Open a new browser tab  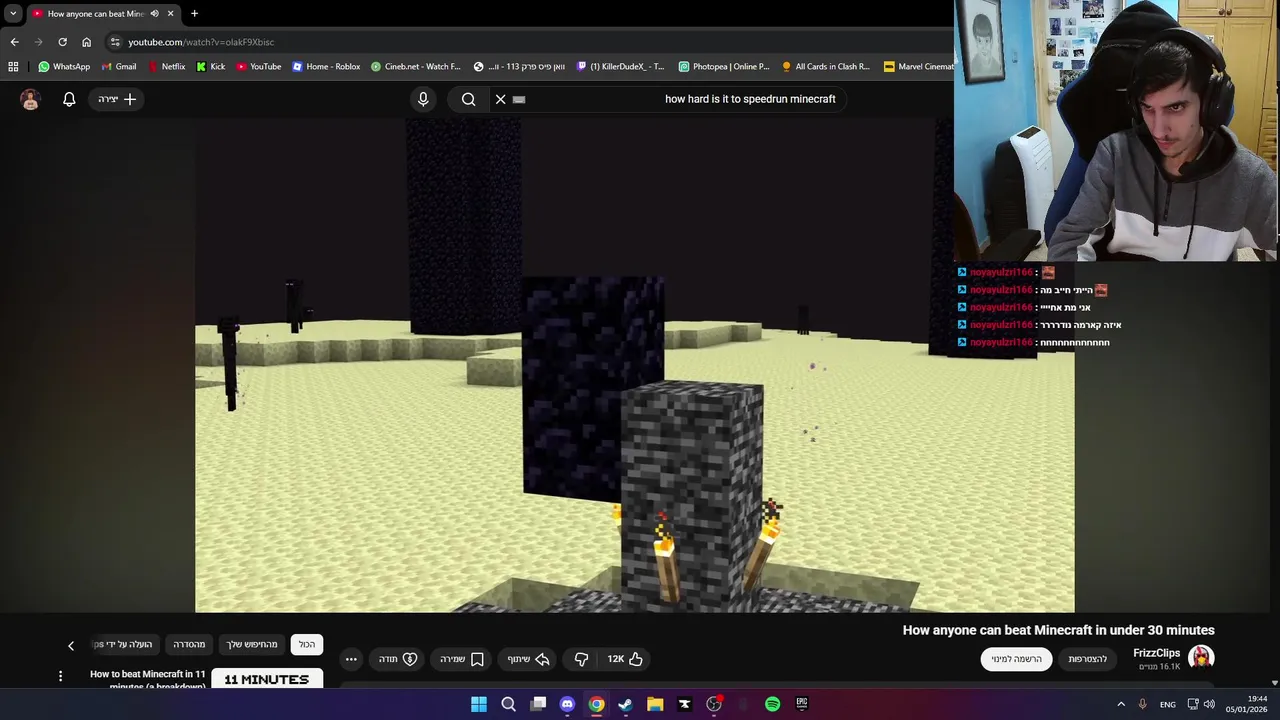pyautogui.click(x=194, y=13)
